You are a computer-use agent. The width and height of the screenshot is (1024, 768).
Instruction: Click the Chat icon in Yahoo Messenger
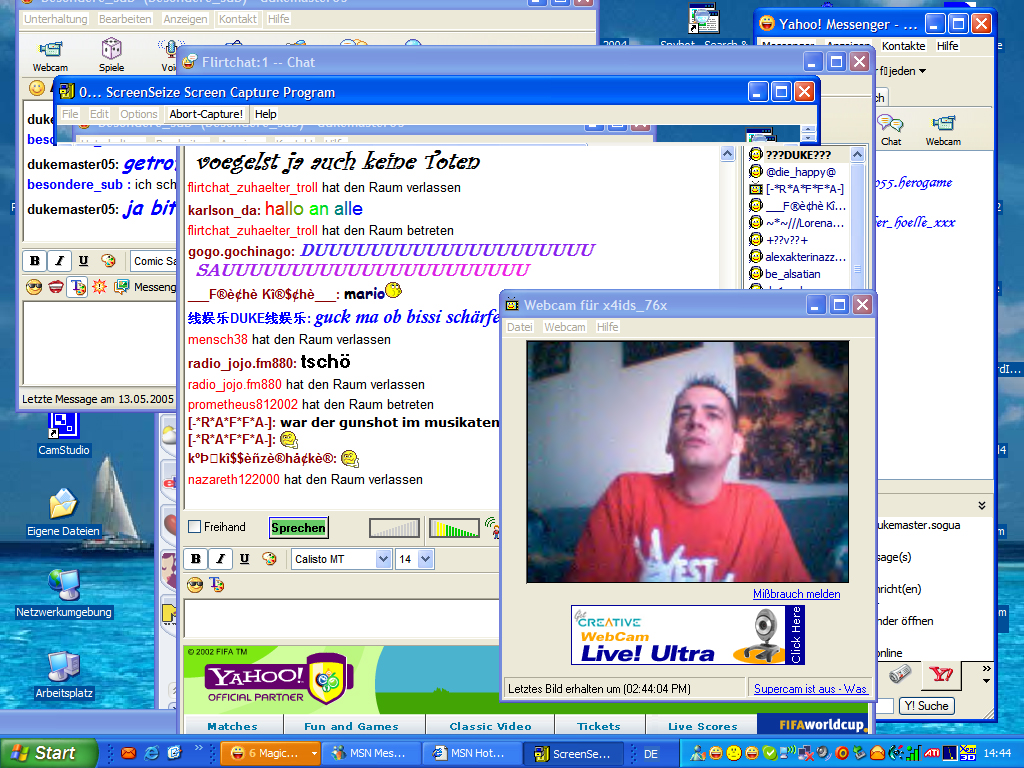[x=891, y=131]
